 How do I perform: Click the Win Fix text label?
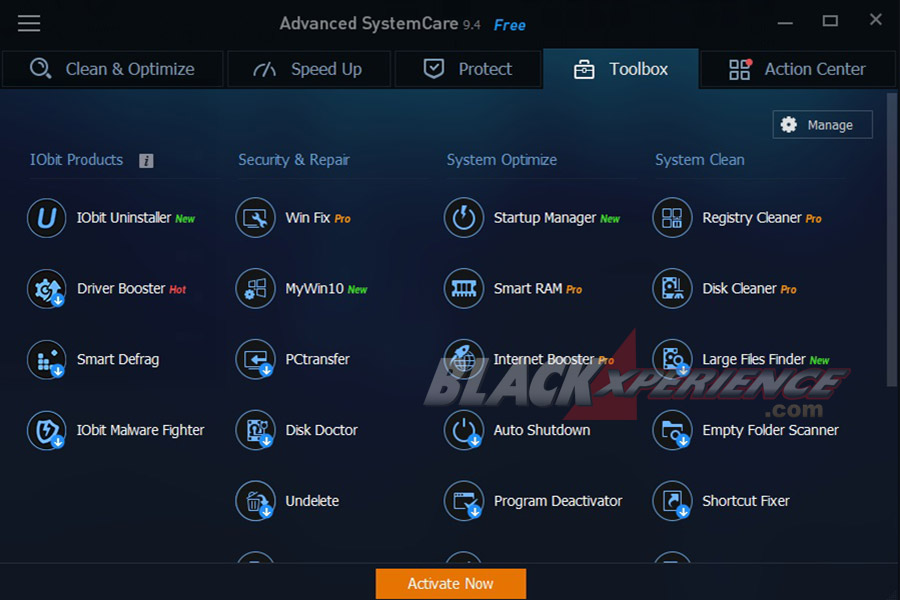pyautogui.click(x=308, y=218)
